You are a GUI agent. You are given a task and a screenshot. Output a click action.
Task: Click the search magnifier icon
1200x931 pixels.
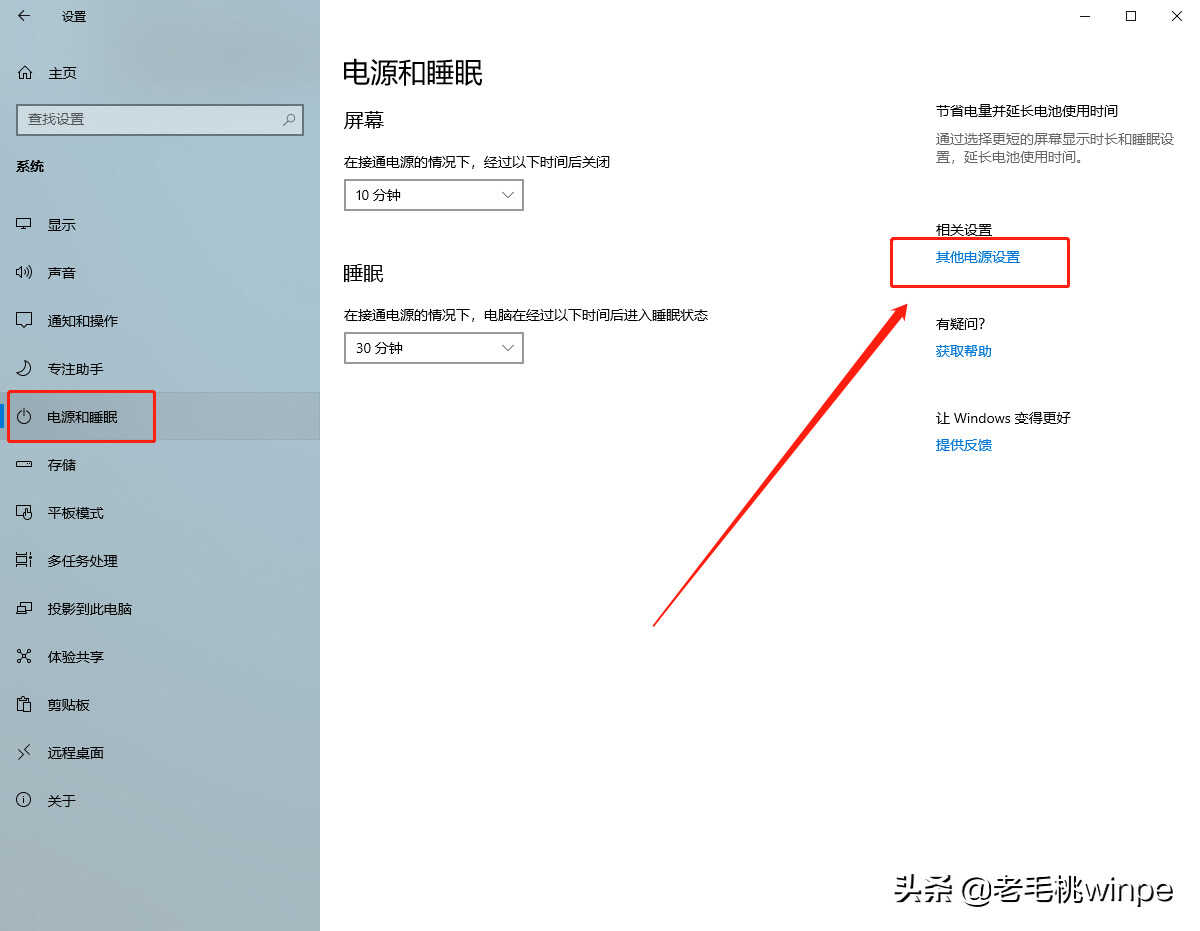(289, 119)
